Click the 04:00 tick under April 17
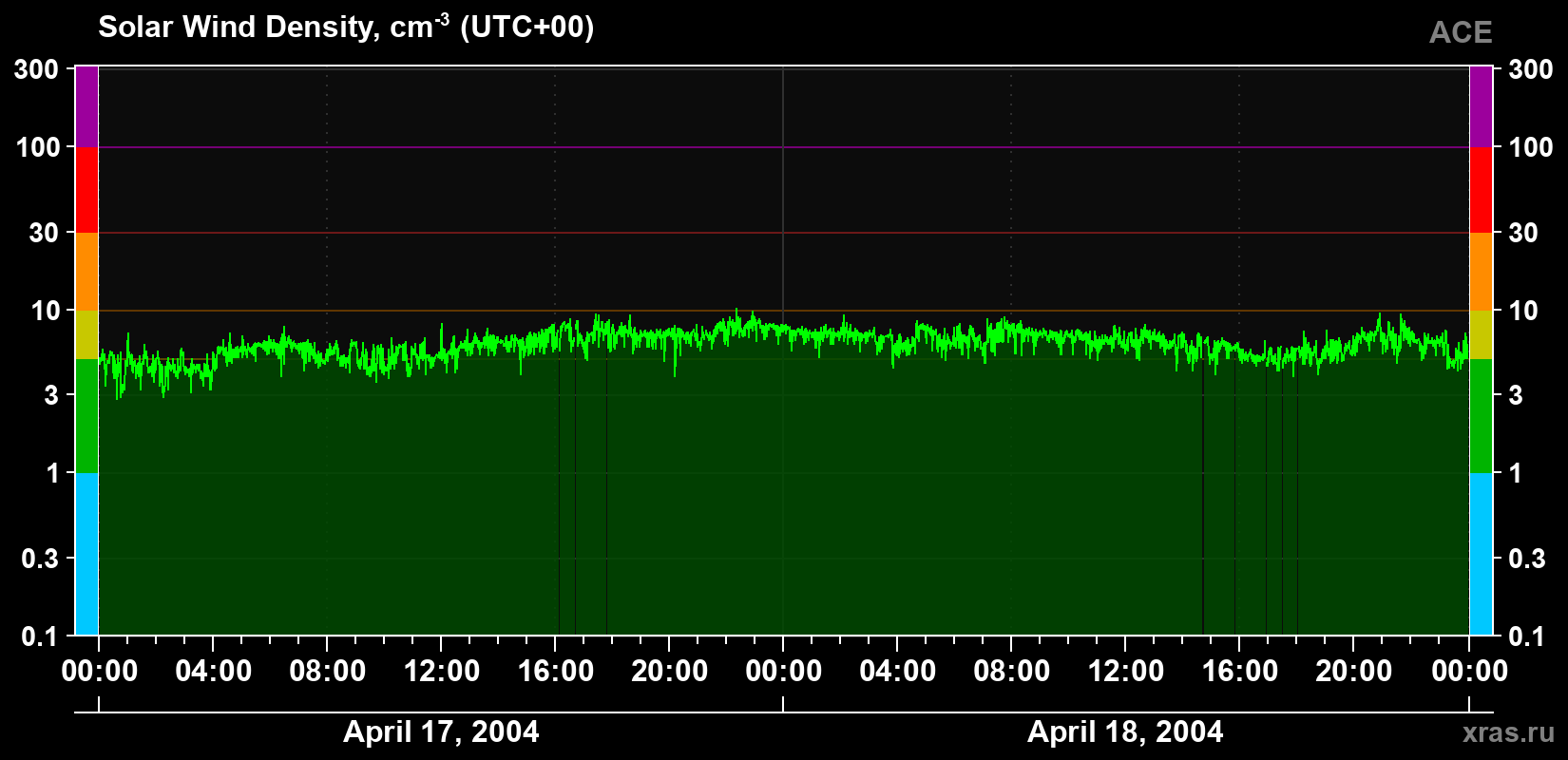The width and height of the screenshot is (1568, 760). point(213,671)
